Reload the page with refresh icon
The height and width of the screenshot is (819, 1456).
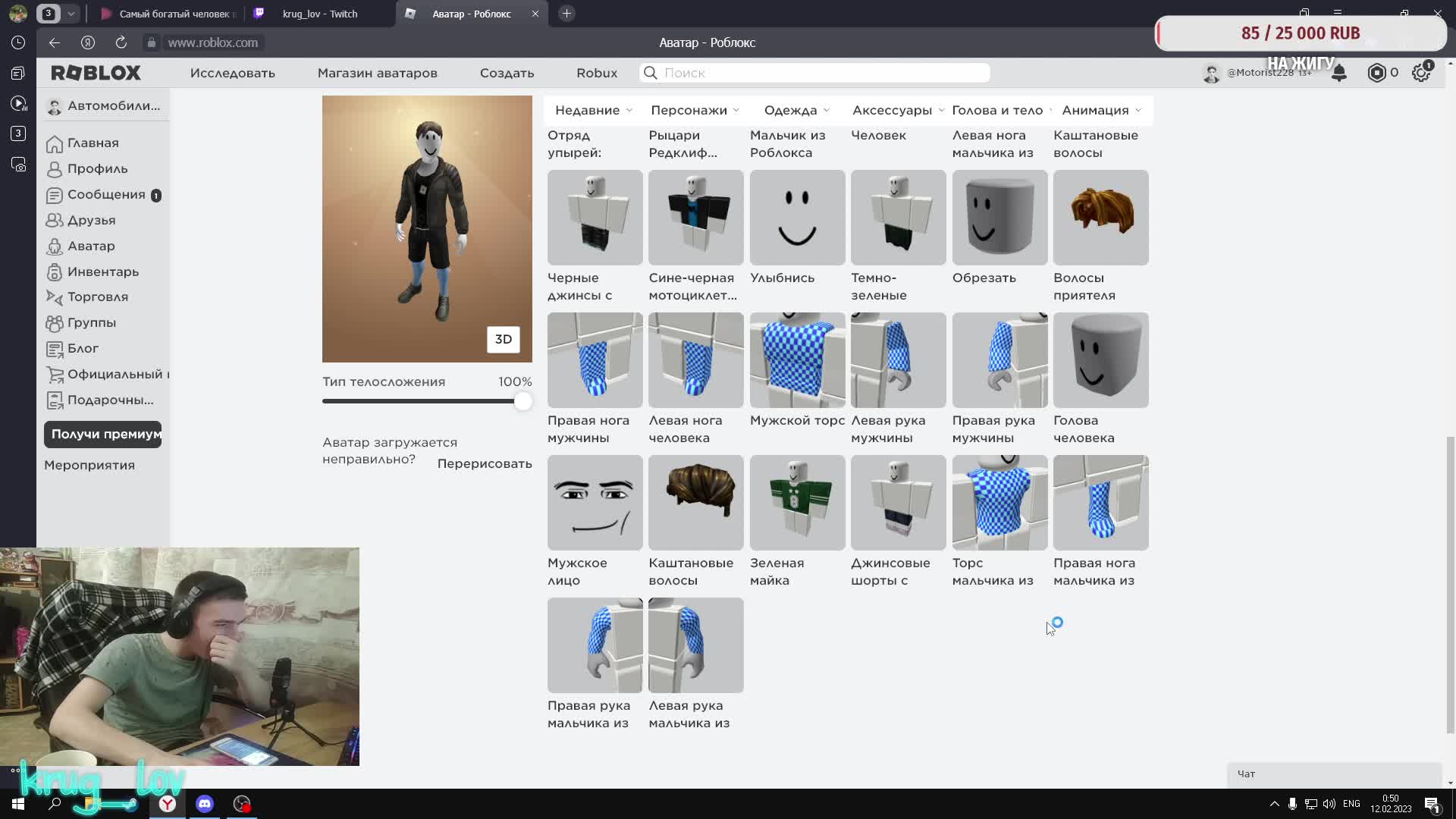coord(121,42)
